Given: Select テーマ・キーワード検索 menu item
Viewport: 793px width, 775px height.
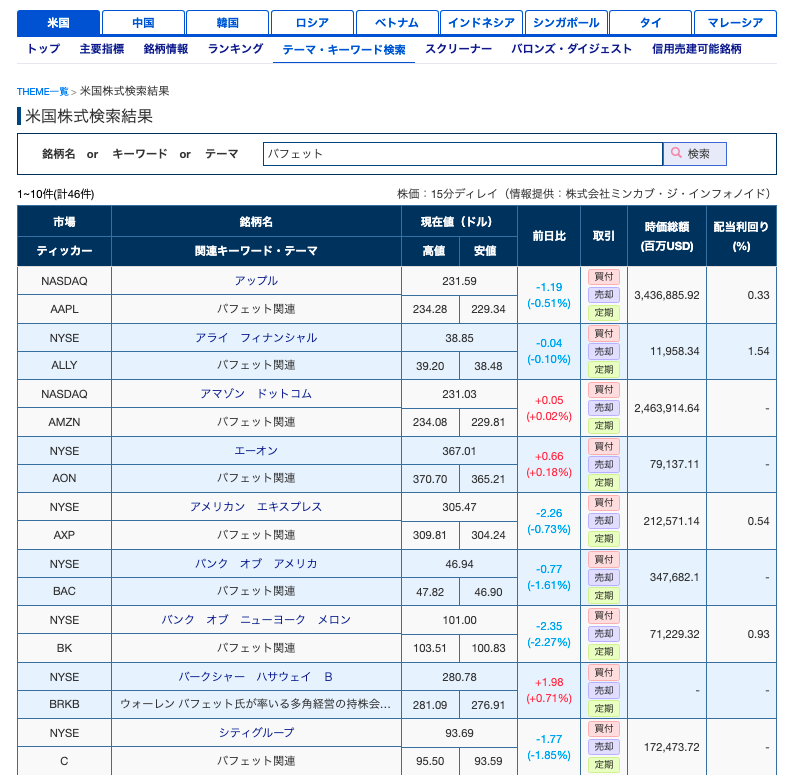Looking at the screenshot, I should pos(344,50).
